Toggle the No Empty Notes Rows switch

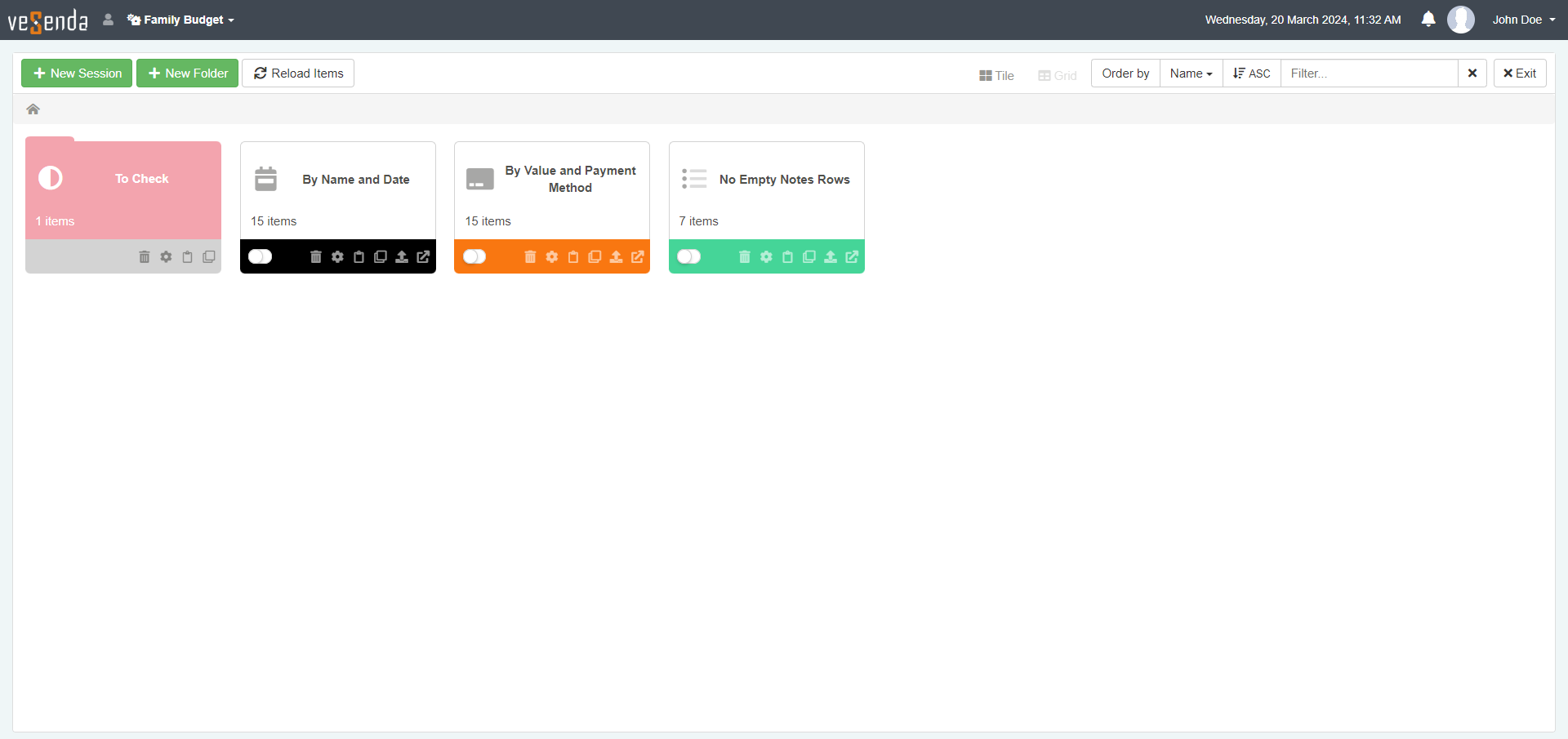click(x=688, y=257)
